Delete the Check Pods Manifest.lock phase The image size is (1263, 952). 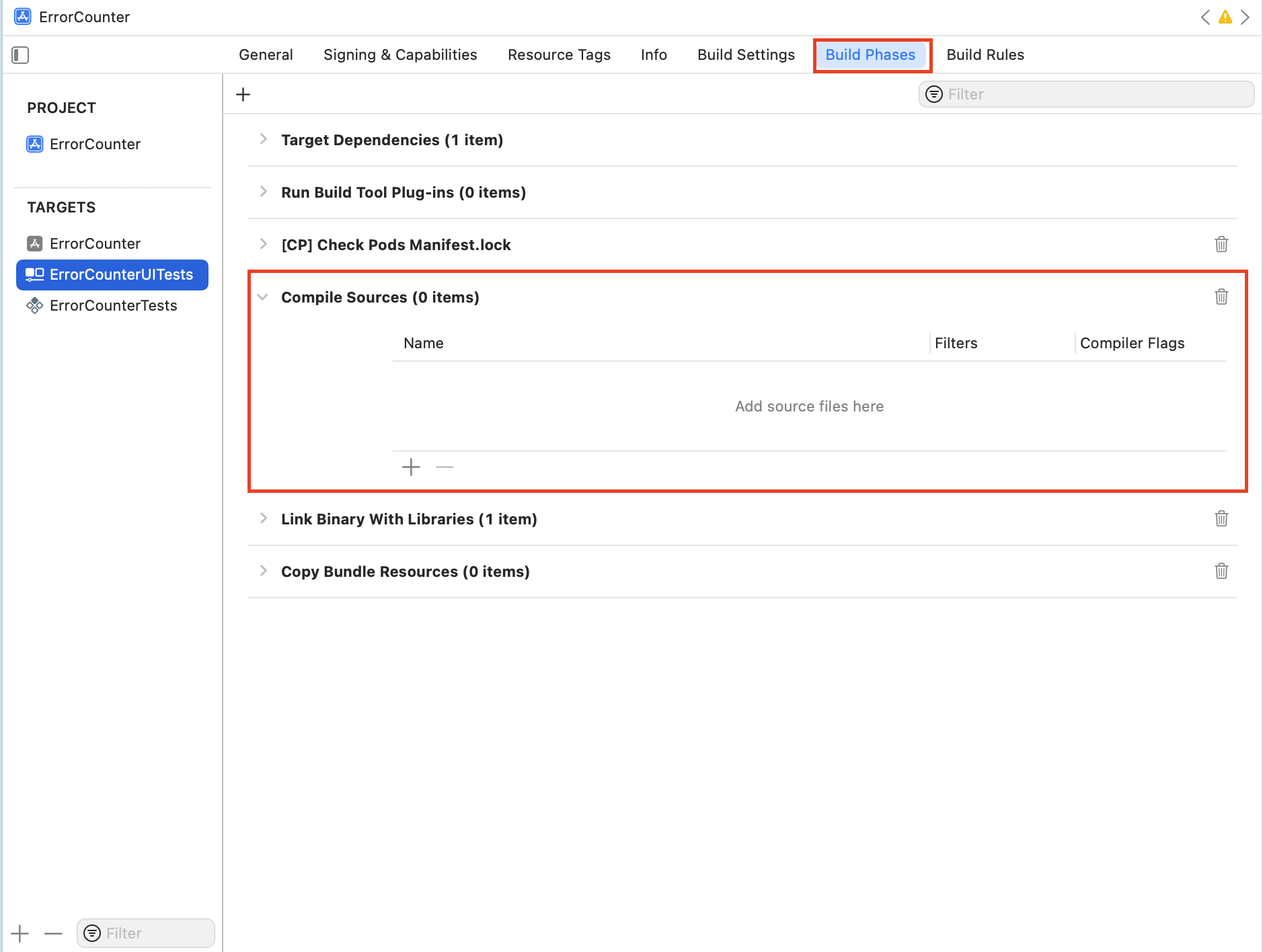pyautogui.click(x=1222, y=245)
